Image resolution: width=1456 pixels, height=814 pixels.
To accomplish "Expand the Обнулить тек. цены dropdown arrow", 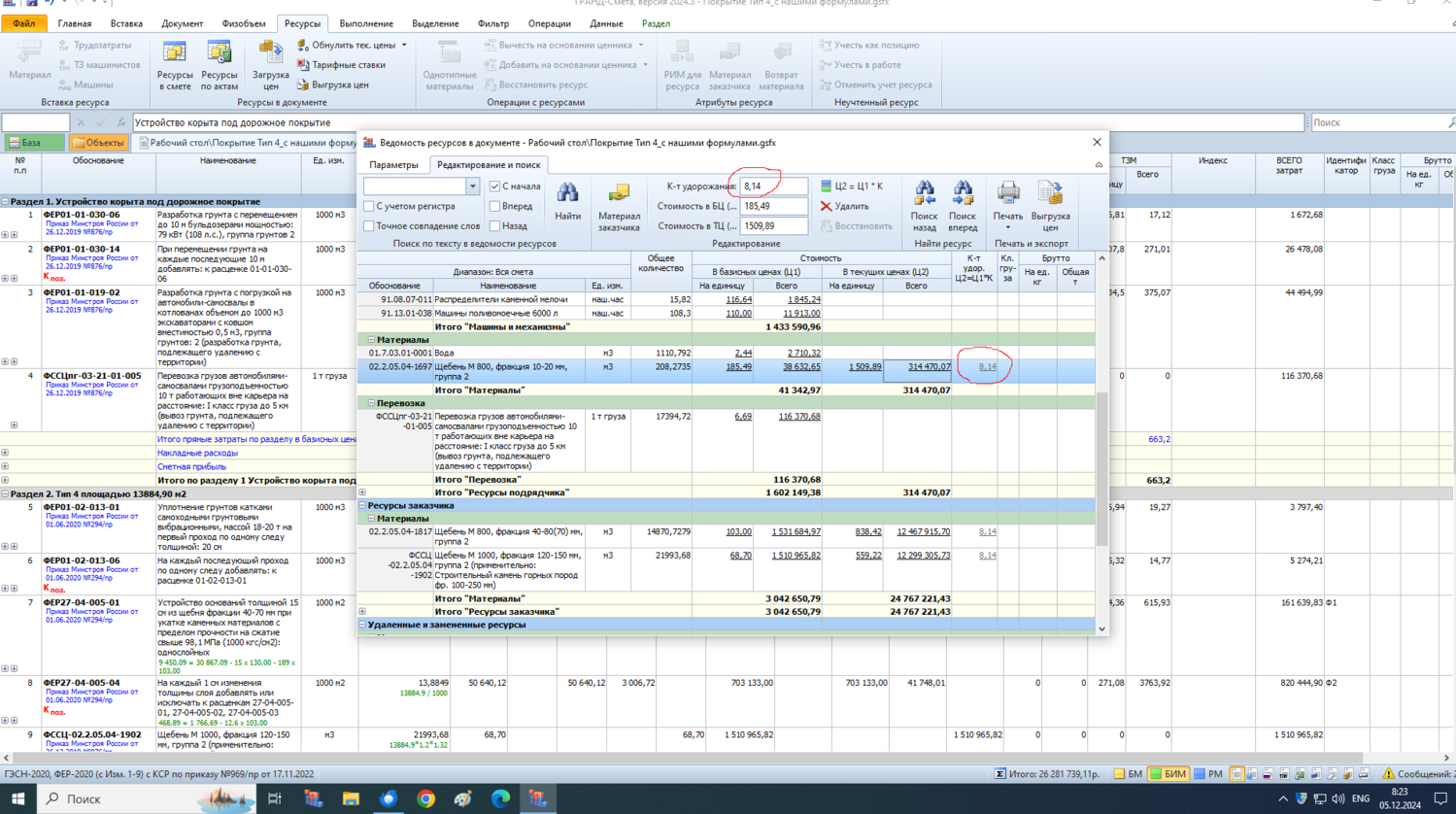I will (x=404, y=46).
